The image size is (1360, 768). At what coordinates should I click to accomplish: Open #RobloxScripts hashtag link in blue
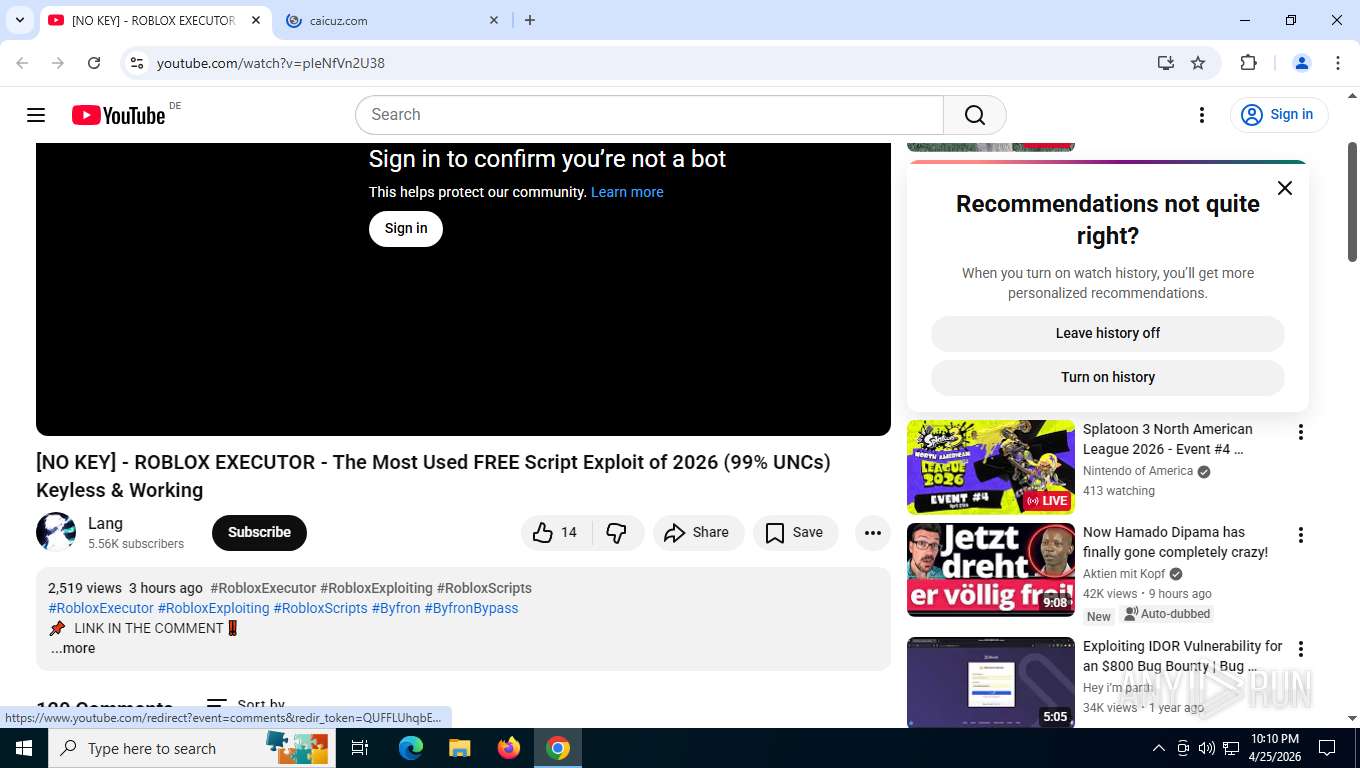point(320,608)
